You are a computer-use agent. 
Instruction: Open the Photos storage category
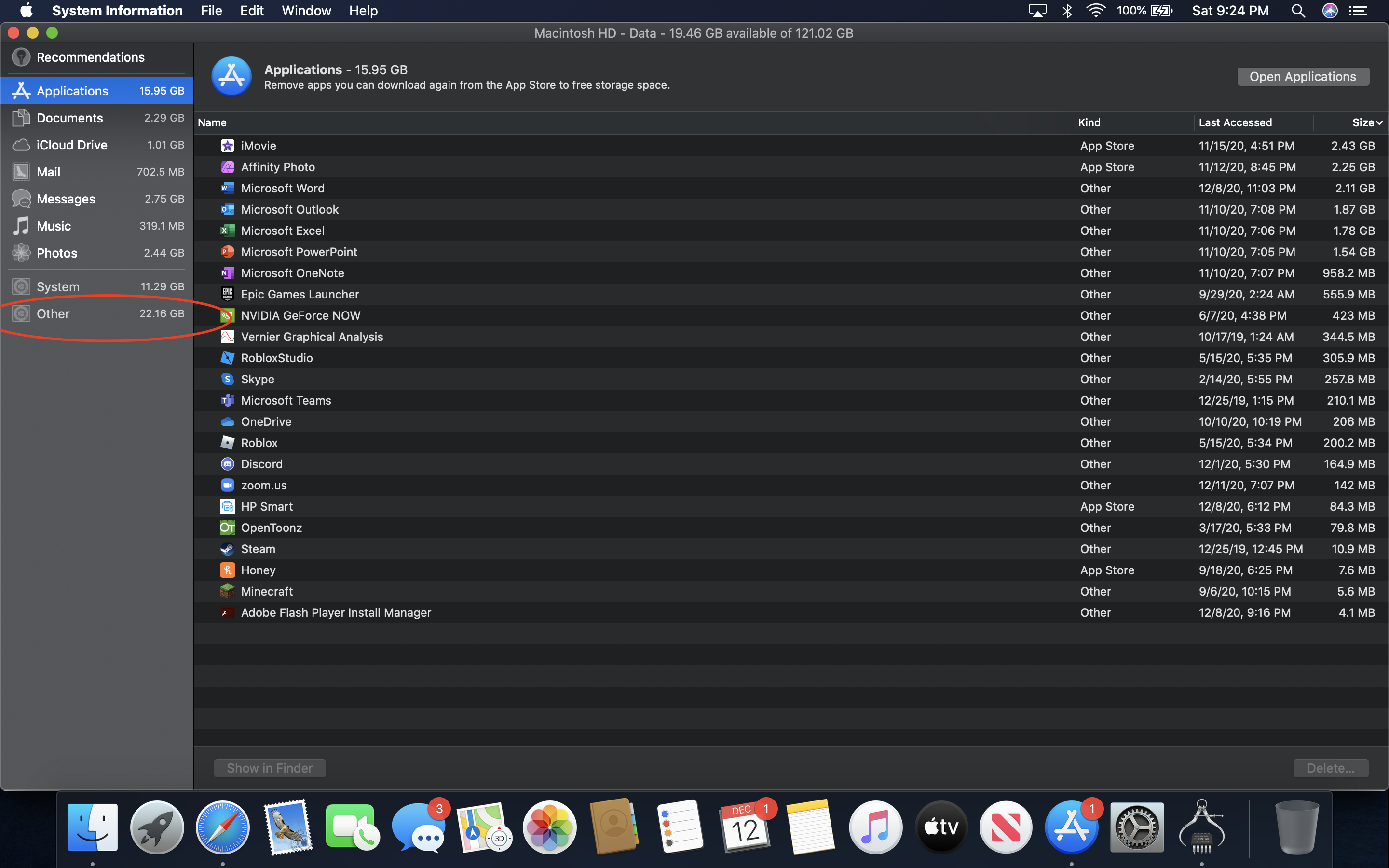coord(56,253)
